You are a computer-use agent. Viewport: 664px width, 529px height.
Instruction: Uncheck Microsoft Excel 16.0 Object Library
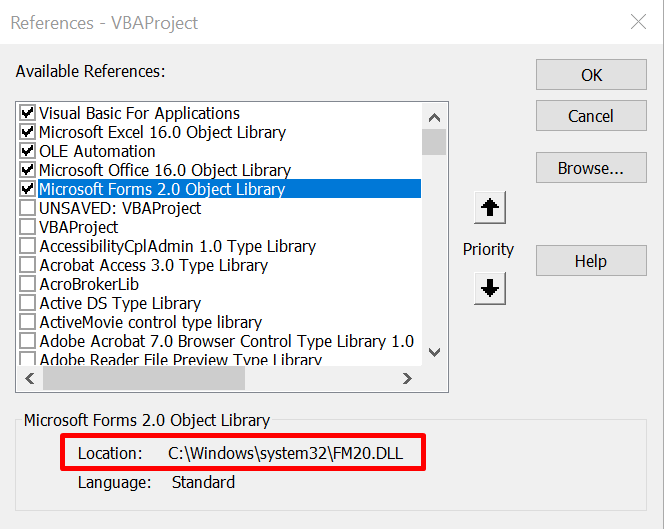[x=28, y=132]
